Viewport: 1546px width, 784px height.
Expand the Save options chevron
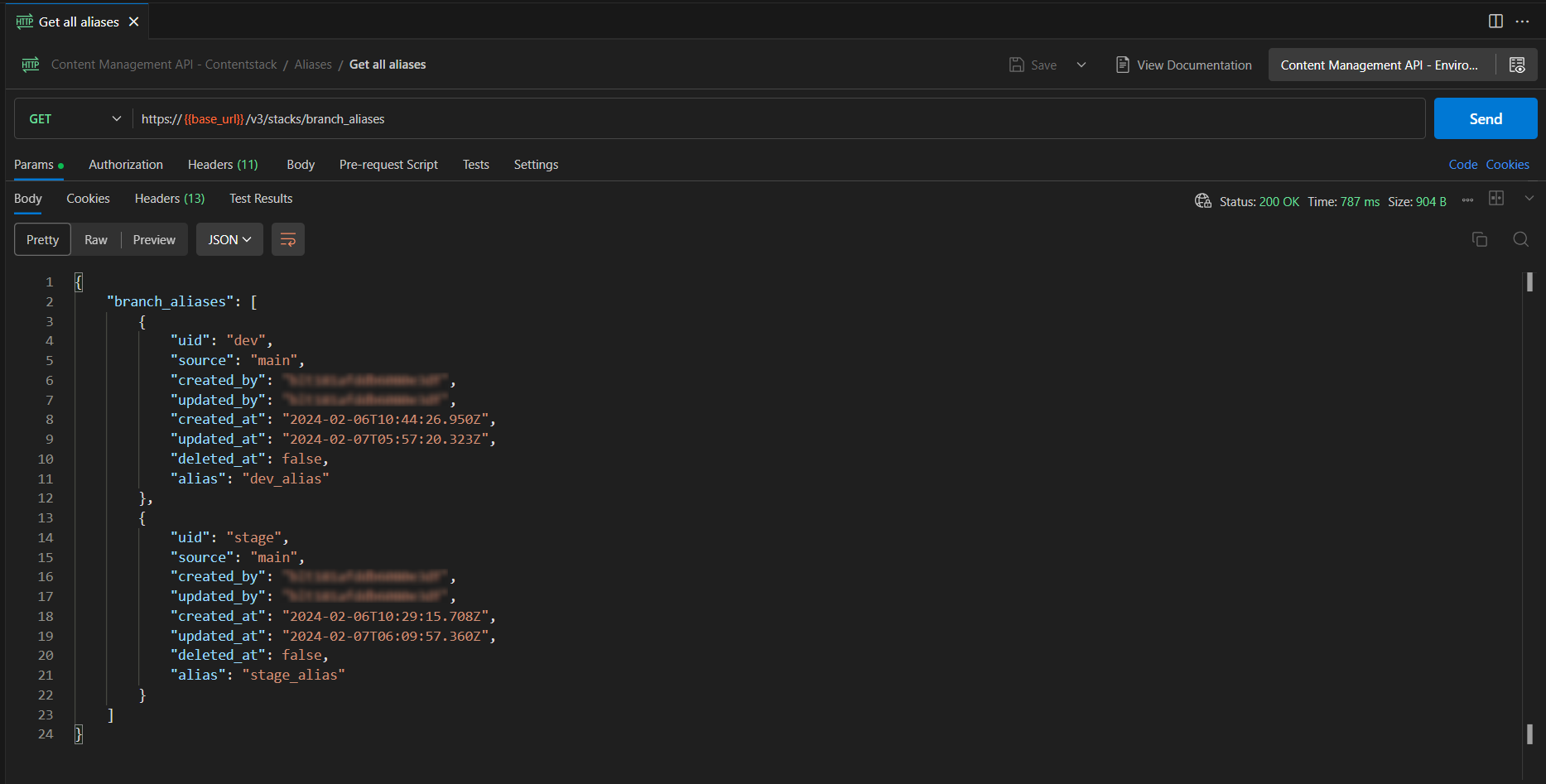coord(1081,65)
